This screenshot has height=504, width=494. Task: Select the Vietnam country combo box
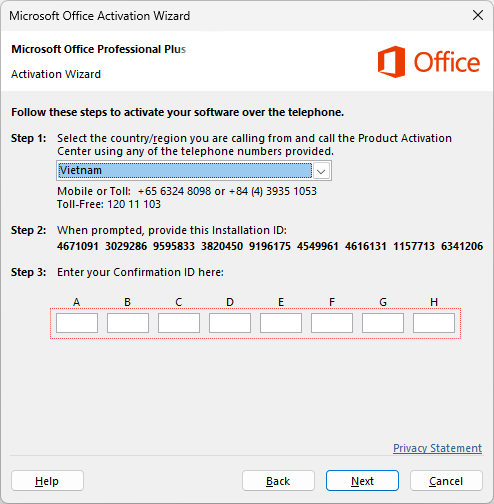(x=194, y=171)
